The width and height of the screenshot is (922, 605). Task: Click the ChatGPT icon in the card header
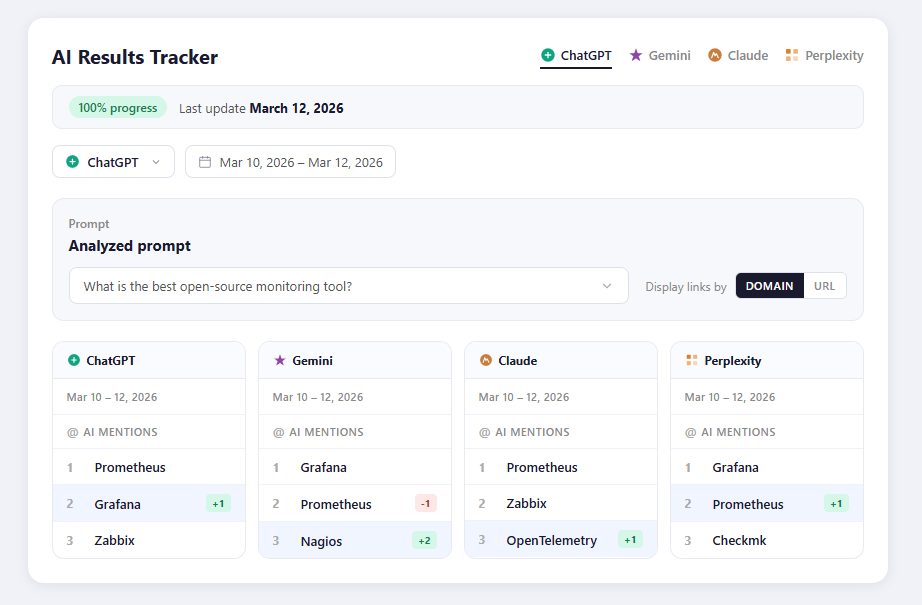[x=74, y=360]
